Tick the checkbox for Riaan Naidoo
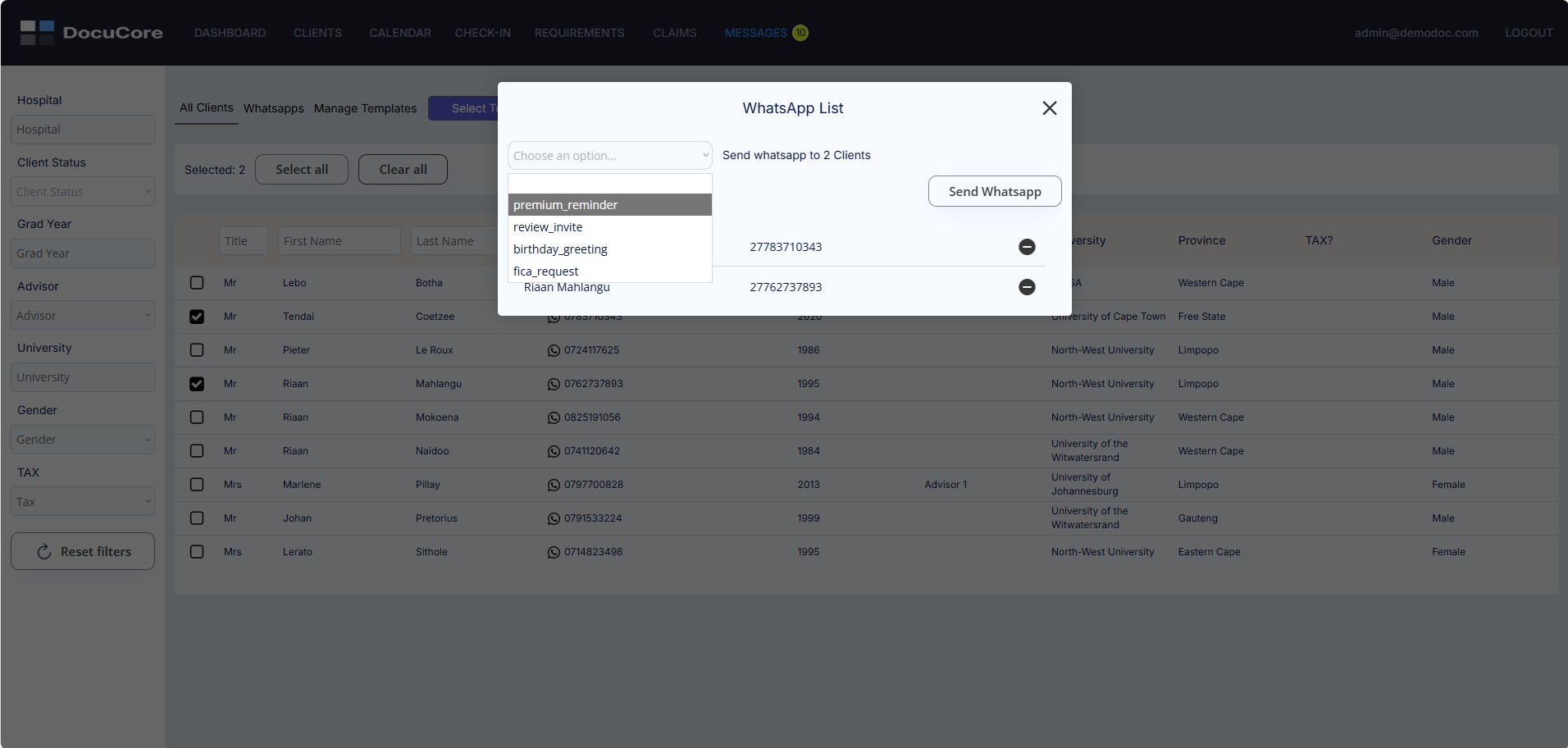Viewport: 1568px width, 748px height. [197, 451]
